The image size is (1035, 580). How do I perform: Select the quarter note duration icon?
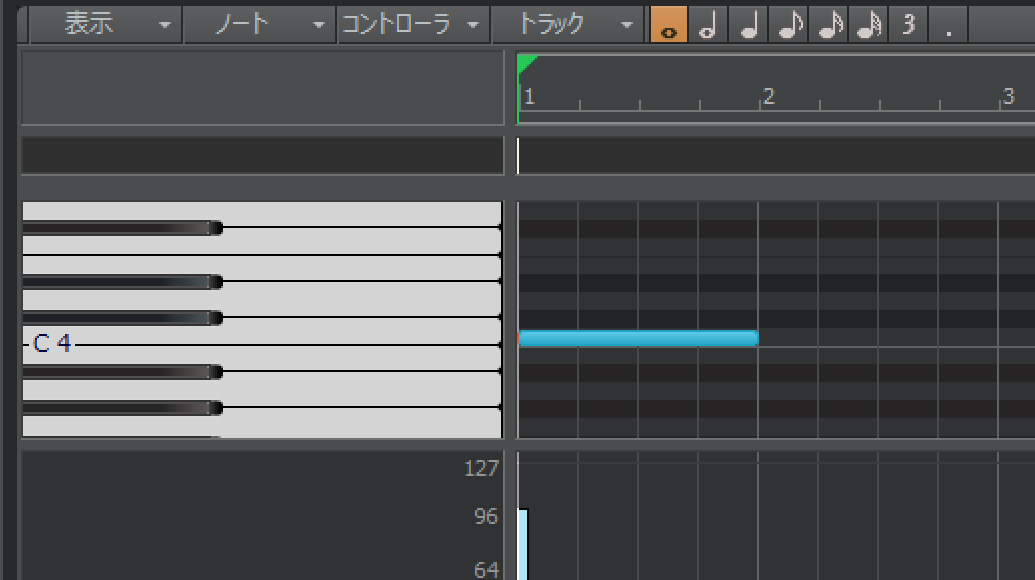tap(748, 24)
